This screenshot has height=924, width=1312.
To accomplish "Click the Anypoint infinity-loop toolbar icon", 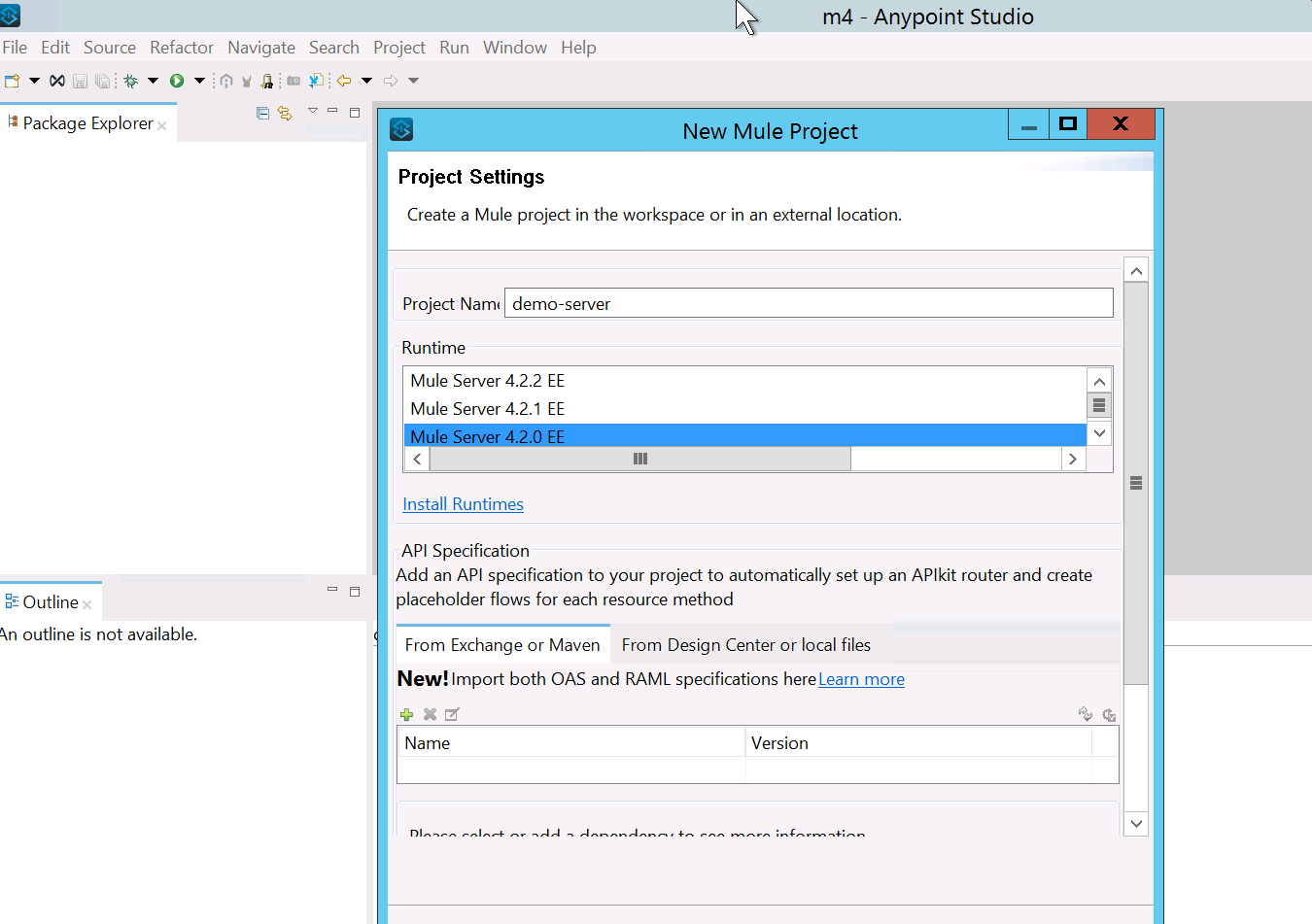I will (57, 81).
